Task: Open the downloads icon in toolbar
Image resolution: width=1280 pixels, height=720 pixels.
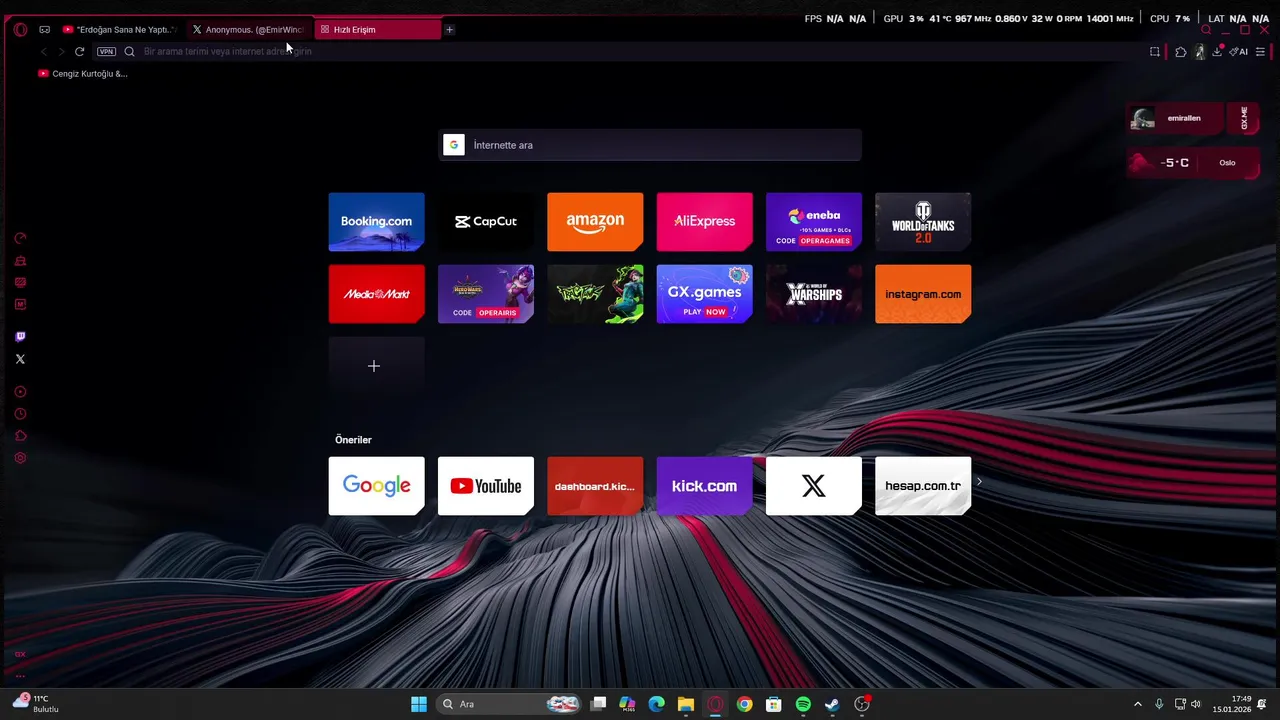Action: coord(1217,51)
